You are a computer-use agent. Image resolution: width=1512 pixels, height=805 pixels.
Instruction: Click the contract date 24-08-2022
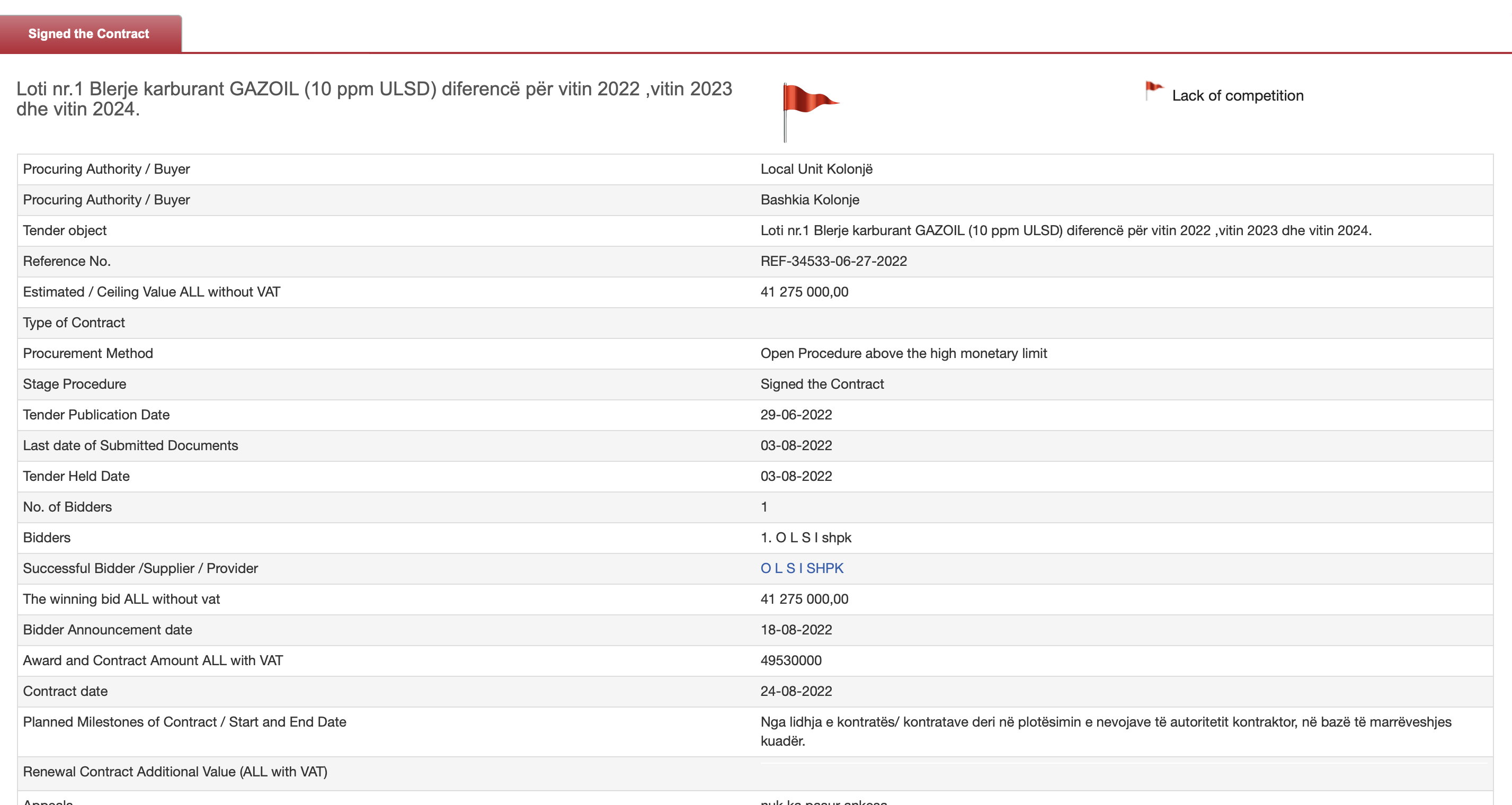point(796,691)
